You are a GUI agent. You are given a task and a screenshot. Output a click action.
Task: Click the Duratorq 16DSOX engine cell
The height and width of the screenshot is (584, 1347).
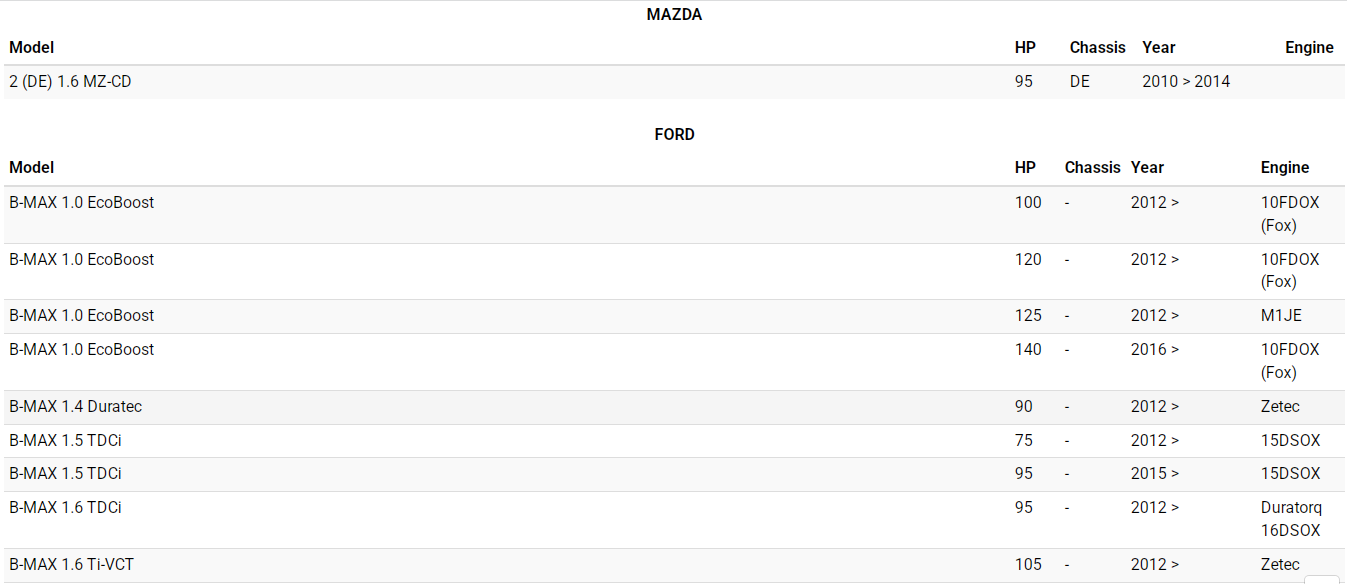(1291, 519)
